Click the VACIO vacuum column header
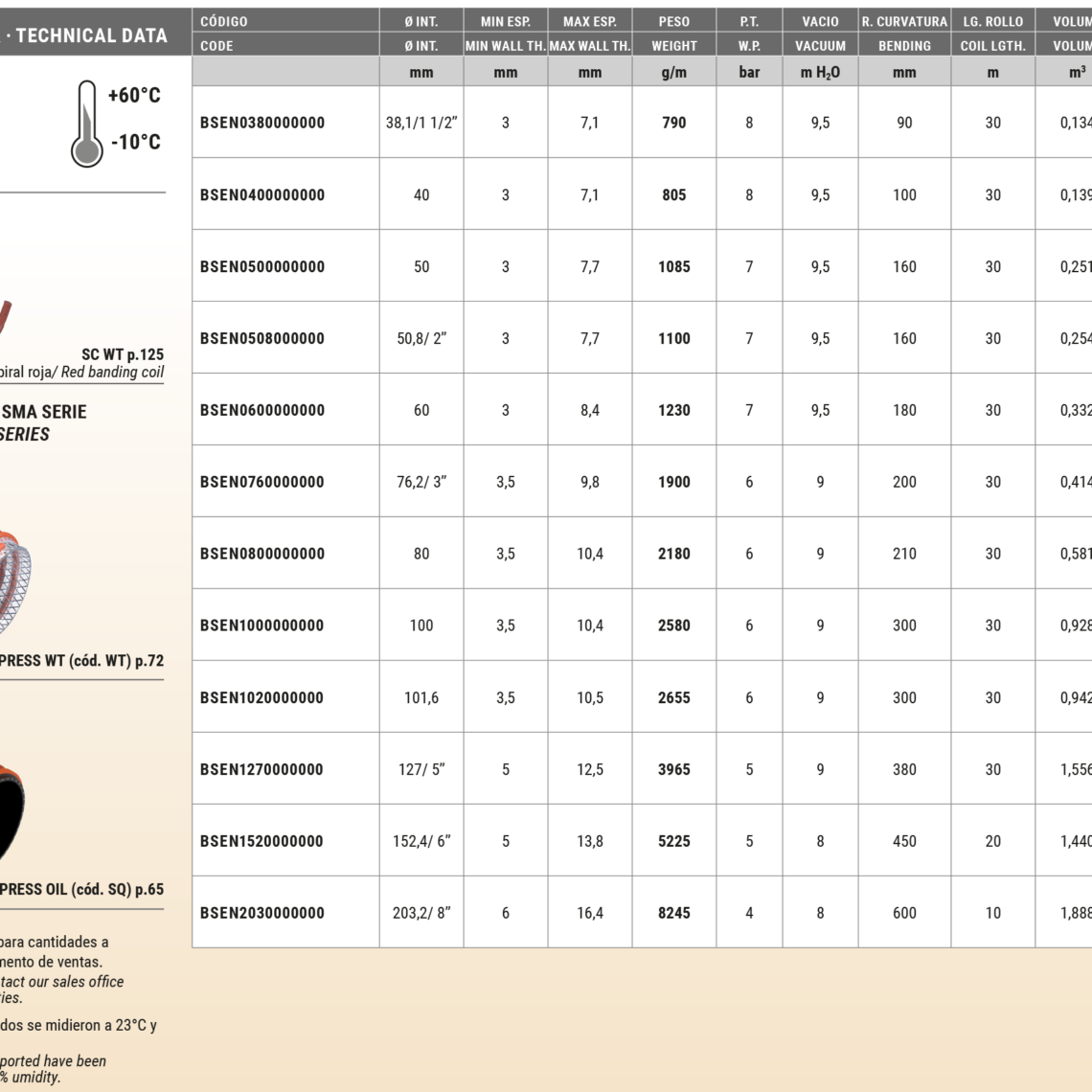The width and height of the screenshot is (1092, 1092). (820, 21)
